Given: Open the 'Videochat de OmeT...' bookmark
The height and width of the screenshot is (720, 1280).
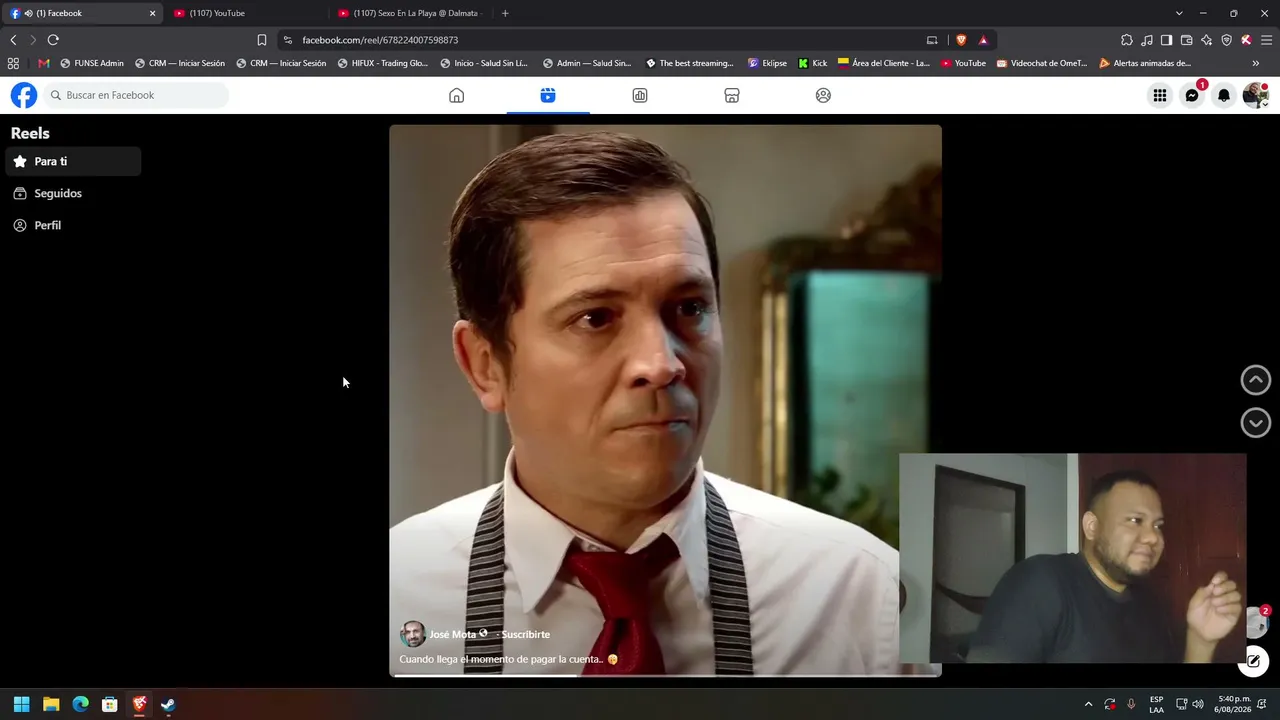Looking at the screenshot, I should pyautogui.click(x=1042, y=63).
